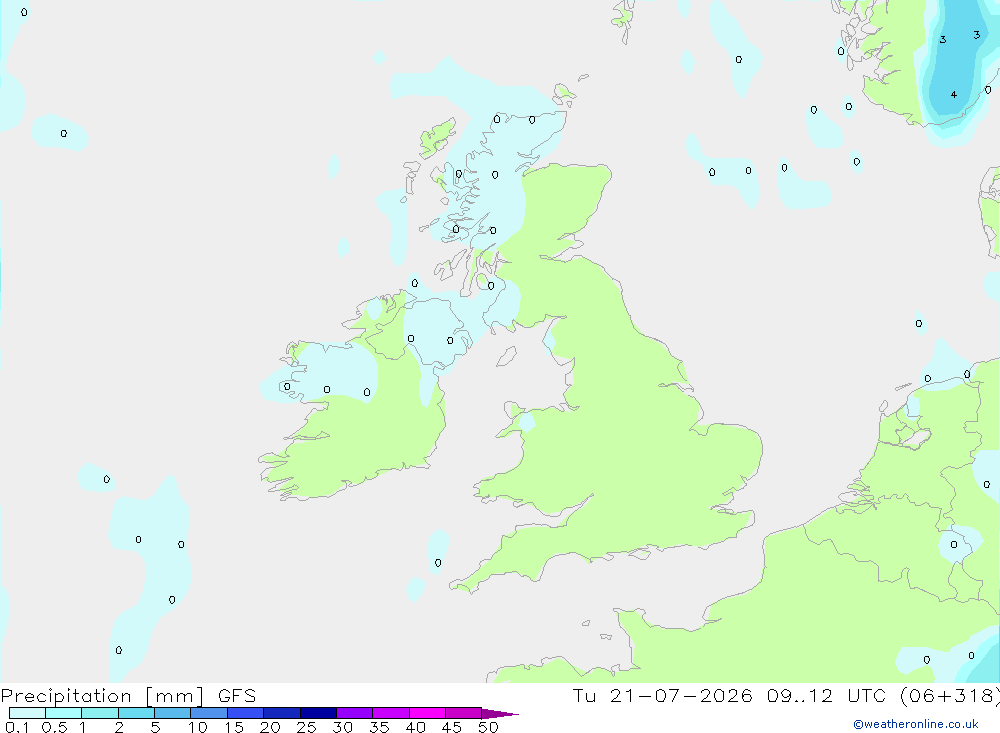Click the legend scale label "15"
Screen dimensions: 1000x733
click(234, 727)
